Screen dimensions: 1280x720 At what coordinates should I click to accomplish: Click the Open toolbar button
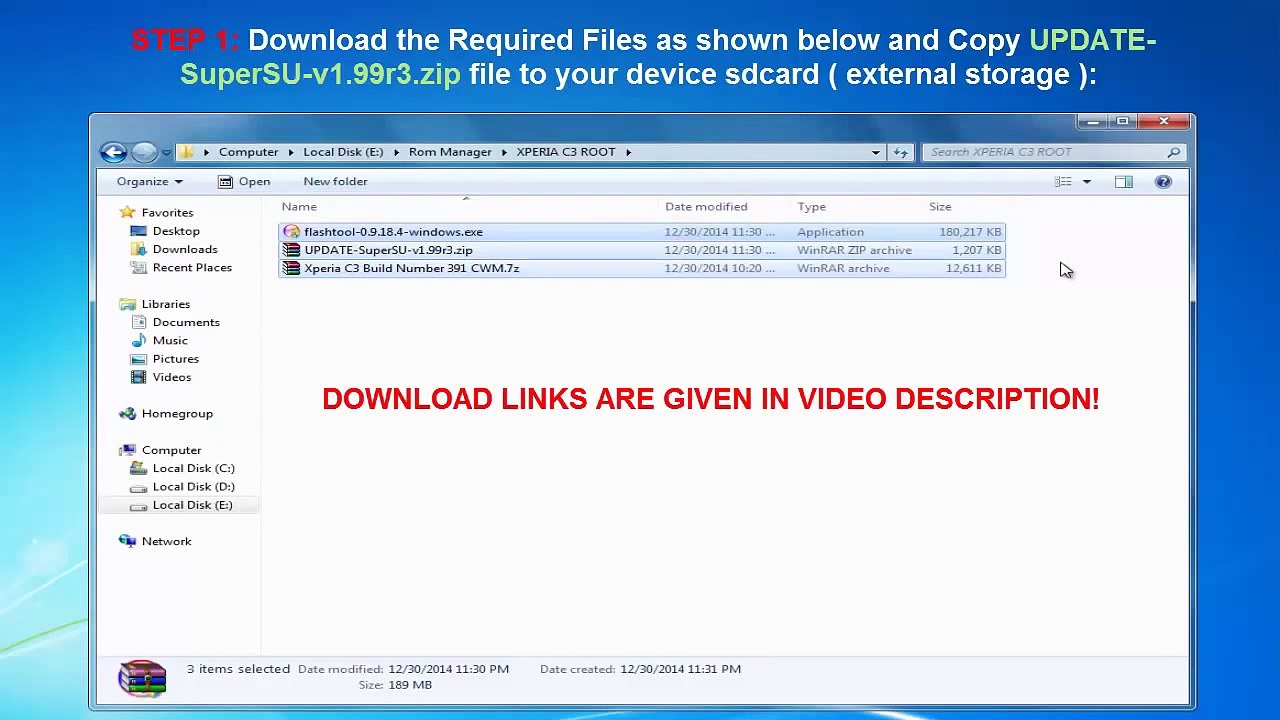pyautogui.click(x=244, y=181)
